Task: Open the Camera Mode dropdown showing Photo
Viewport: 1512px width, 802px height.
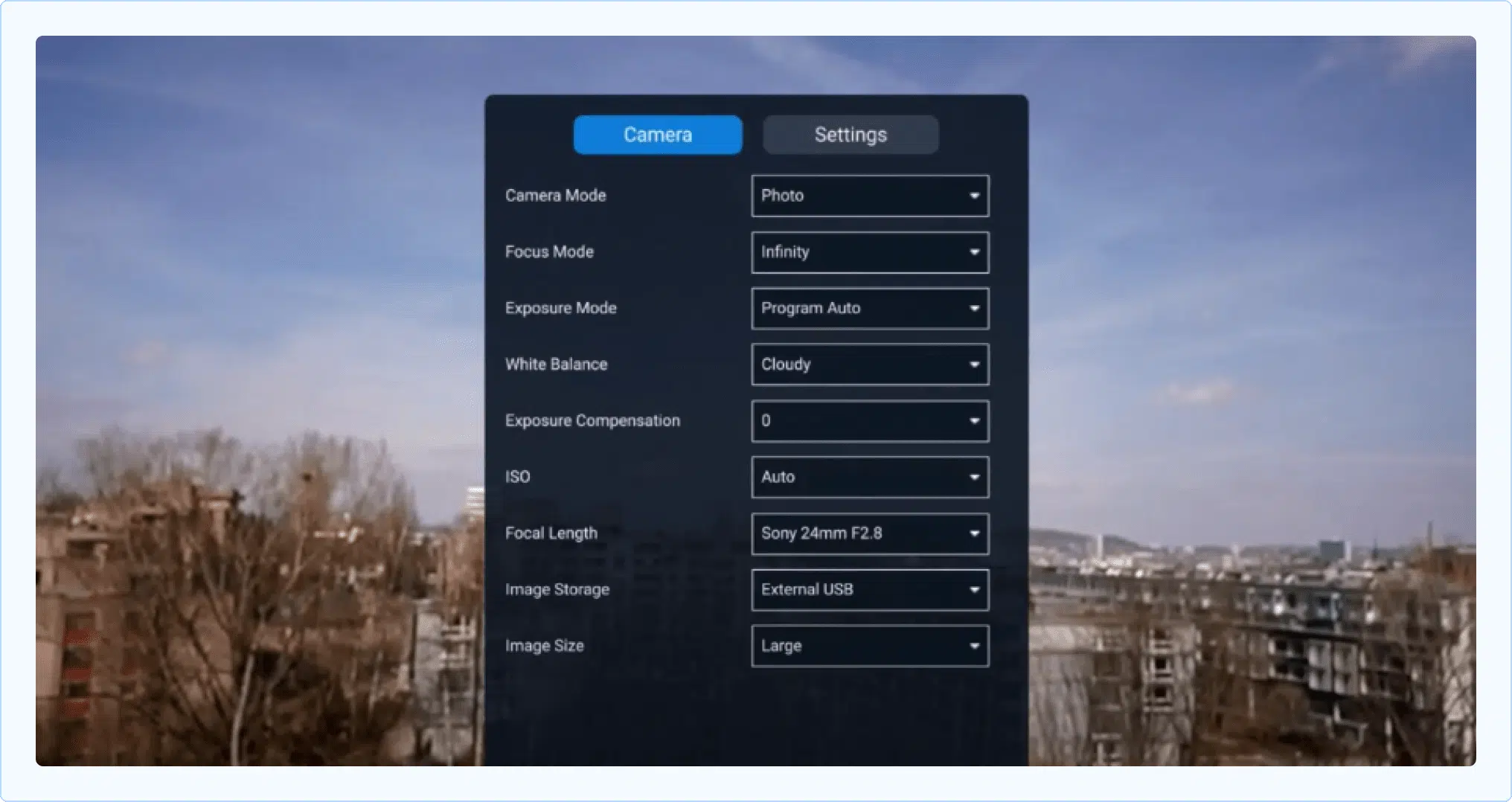Action: click(x=870, y=196)
